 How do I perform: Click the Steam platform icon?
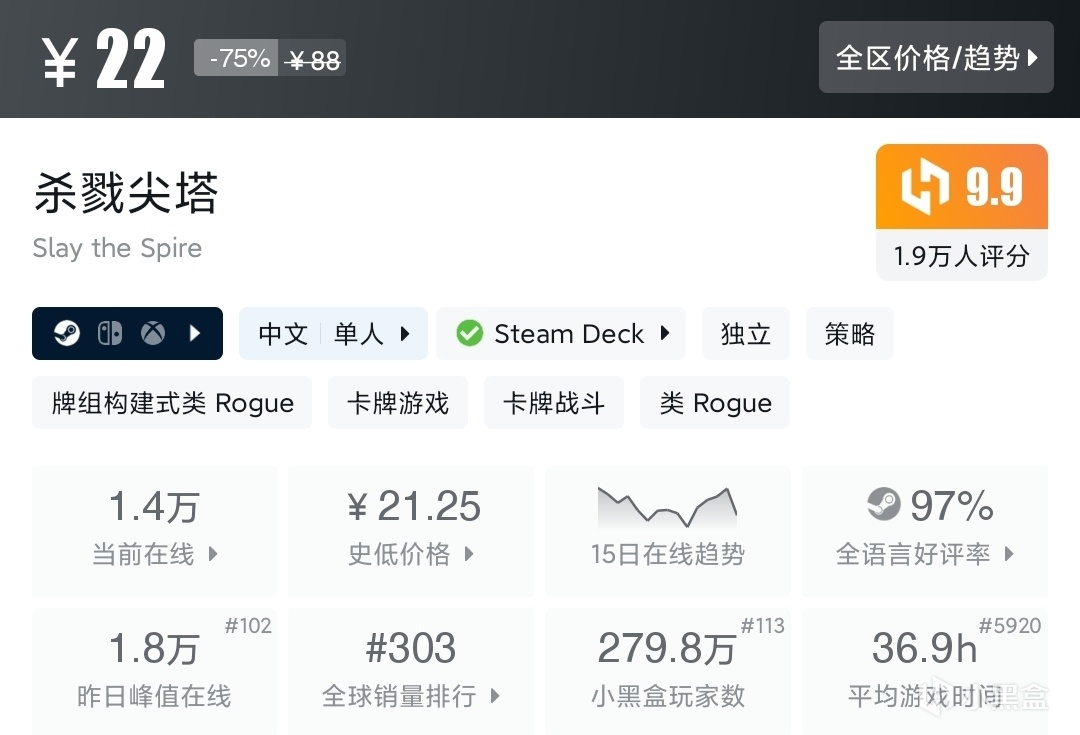[67, 334]
